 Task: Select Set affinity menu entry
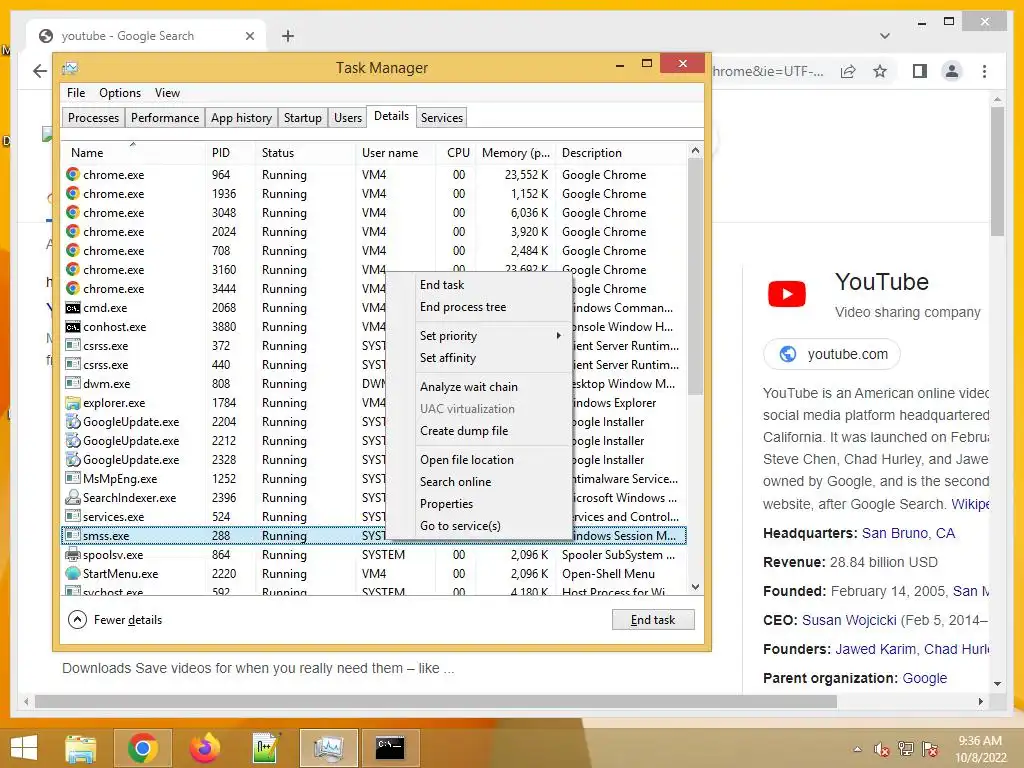pyautogui.click(x=448, y=358)
